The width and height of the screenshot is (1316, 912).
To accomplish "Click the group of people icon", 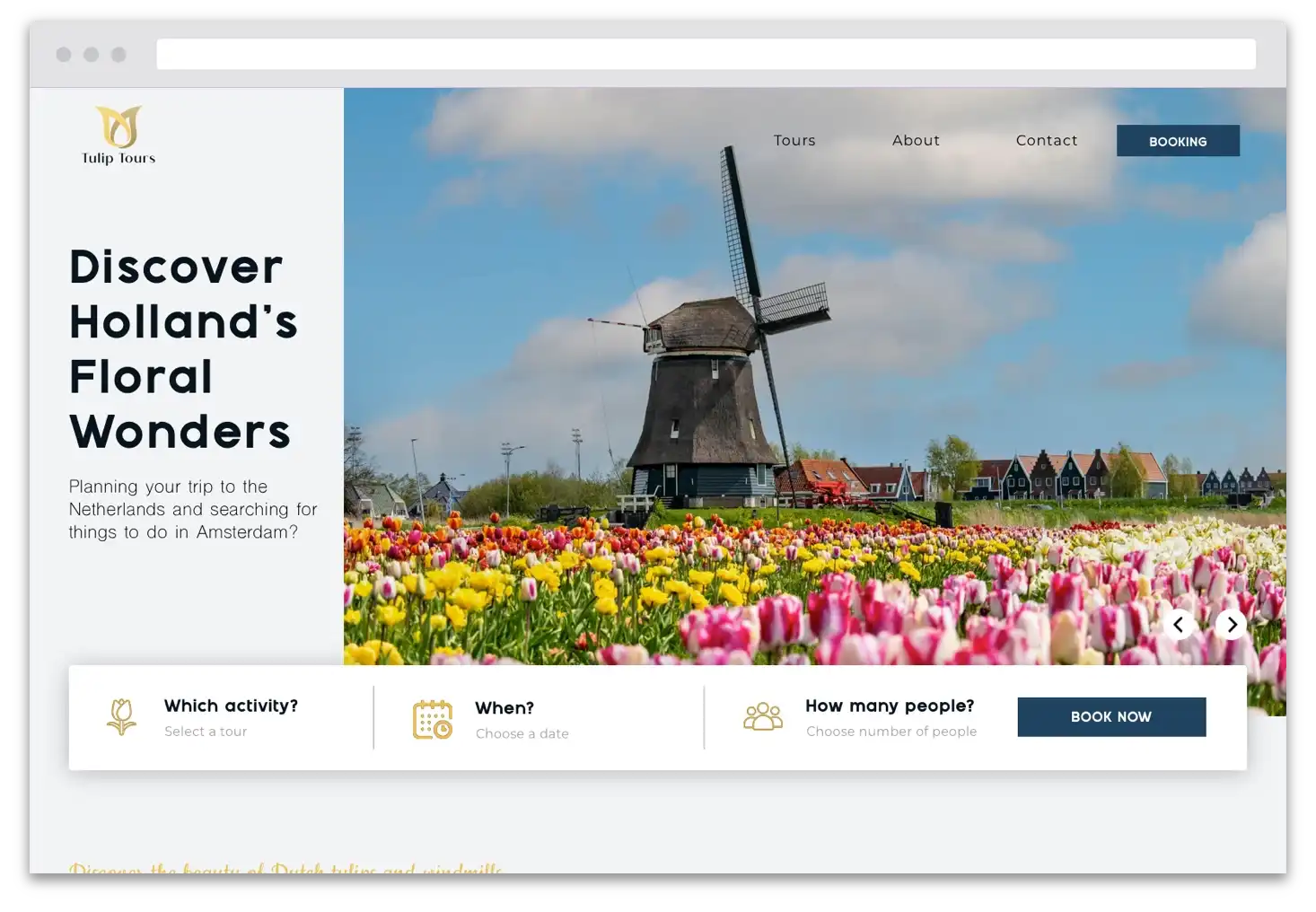I will (x=763, y=717).
